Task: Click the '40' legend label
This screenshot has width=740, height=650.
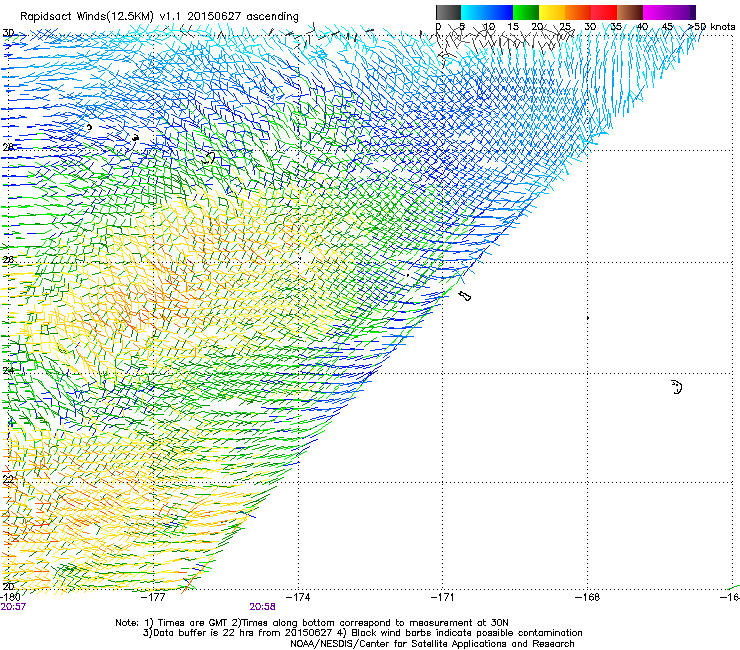Action: tap(642, 27)
